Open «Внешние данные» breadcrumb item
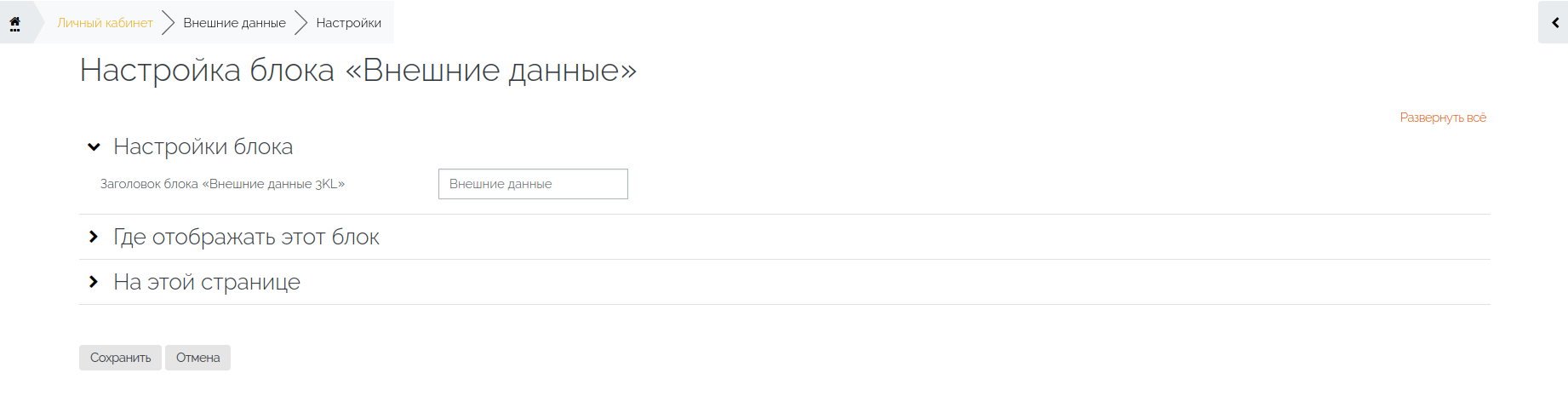 point(234,23)
